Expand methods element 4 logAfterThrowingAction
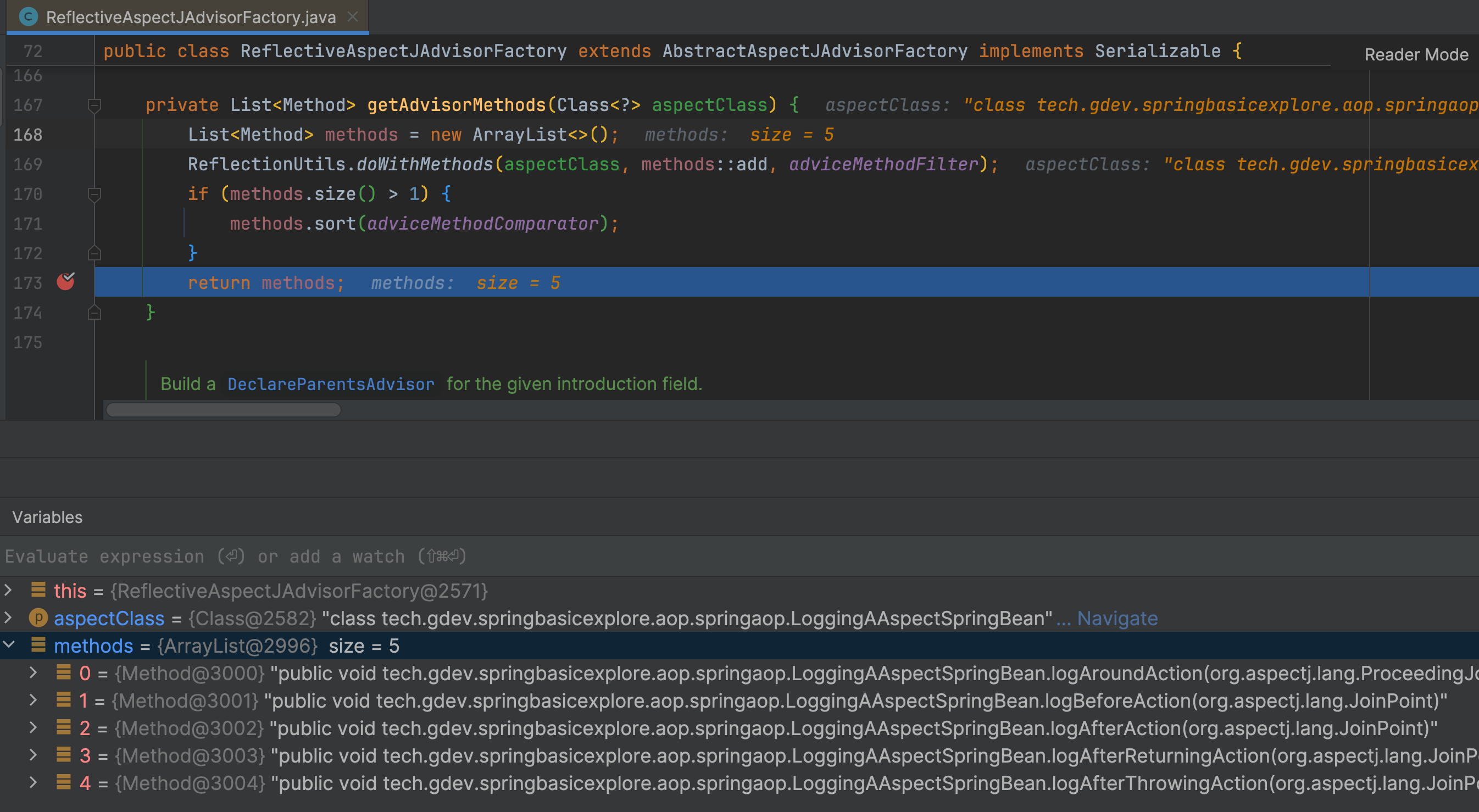 click(34, 783)
